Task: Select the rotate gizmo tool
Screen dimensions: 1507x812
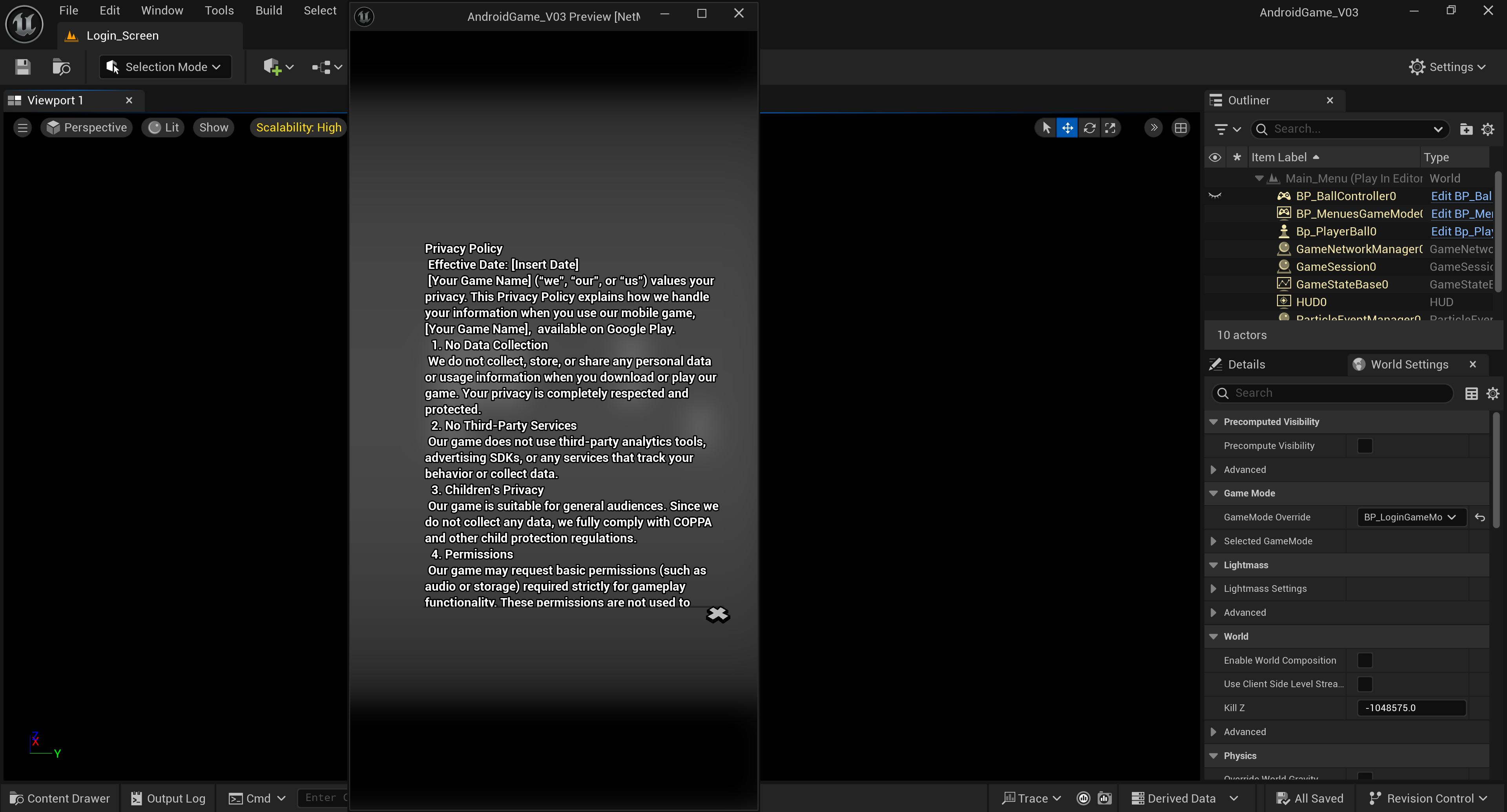Action: (x=1089, y=128)
